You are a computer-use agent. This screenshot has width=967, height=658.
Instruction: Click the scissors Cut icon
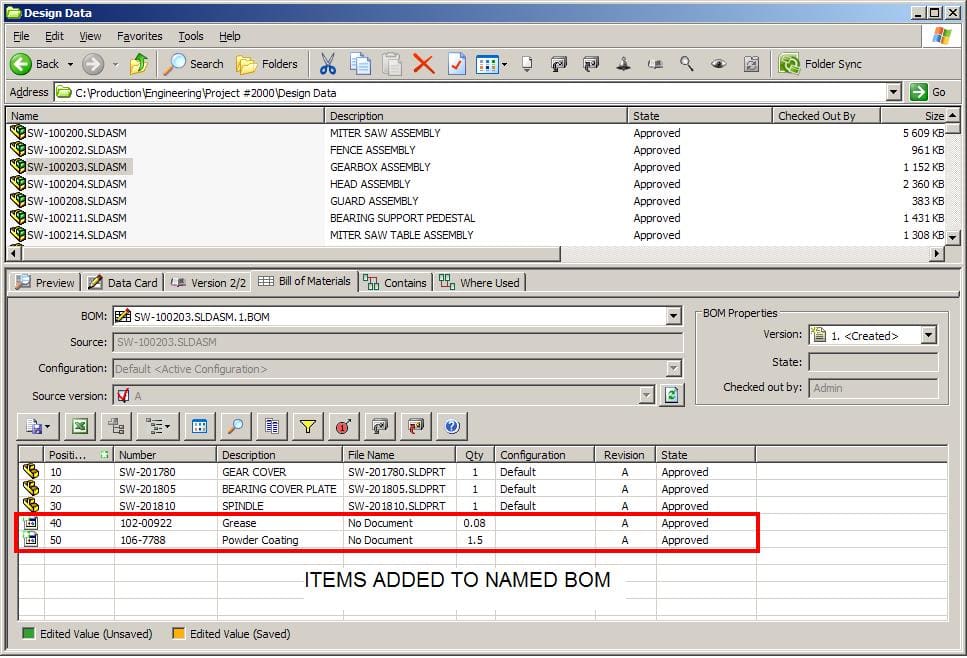pos(327,64)
